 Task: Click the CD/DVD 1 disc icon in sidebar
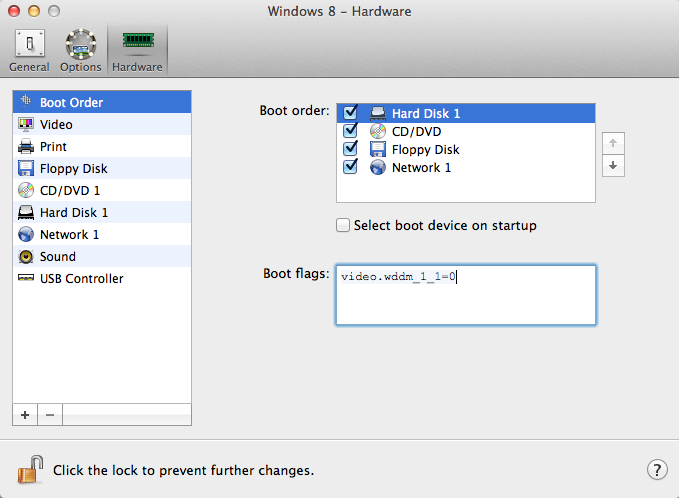(x=26, y=191)
